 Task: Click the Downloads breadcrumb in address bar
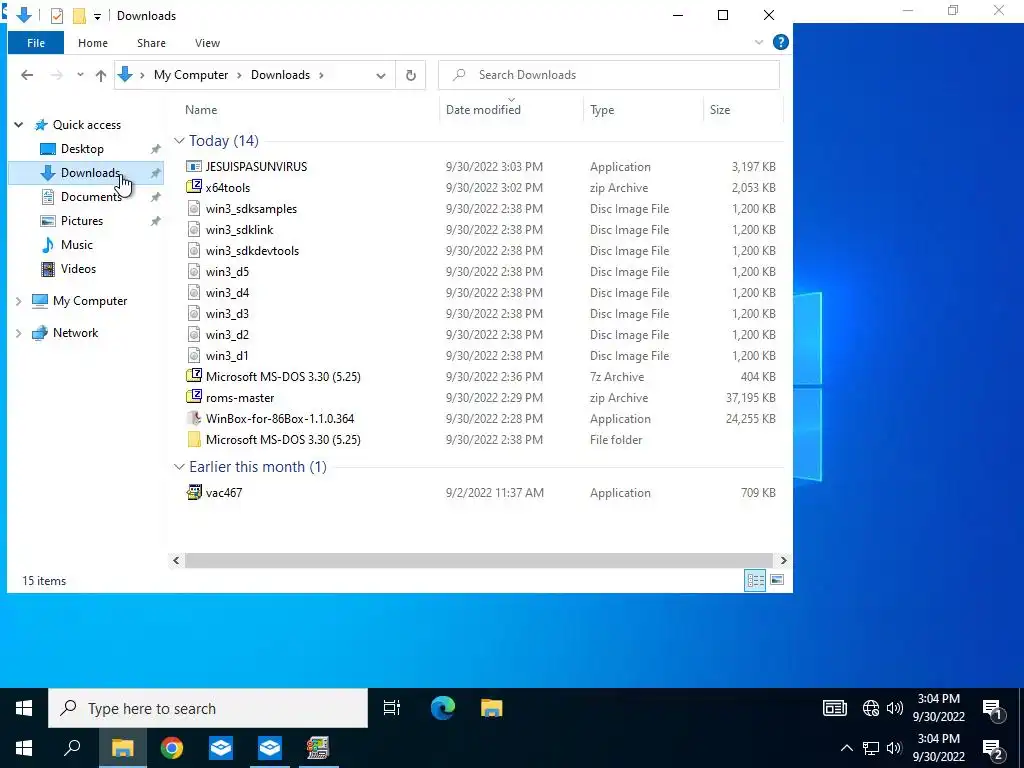coord(280,75)
